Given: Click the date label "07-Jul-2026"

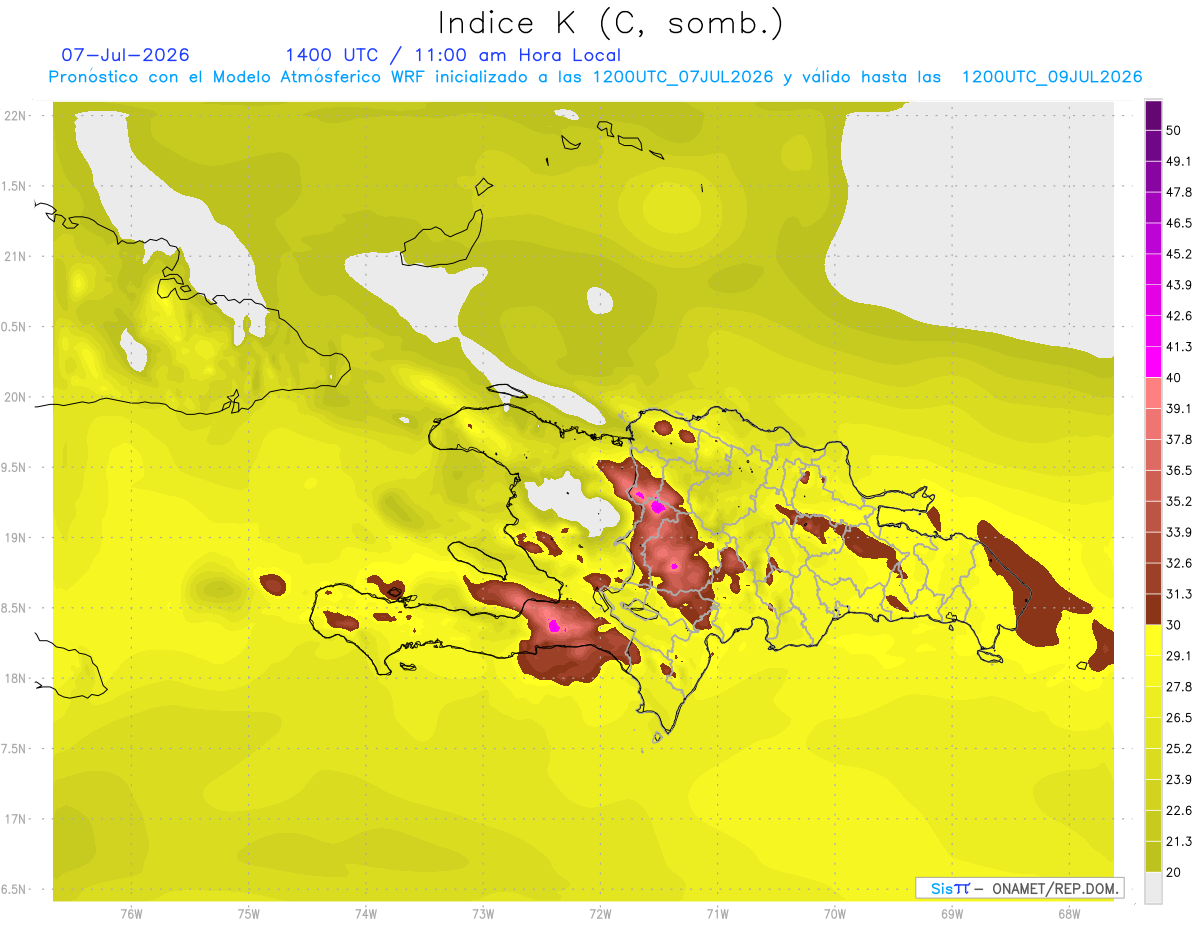Looking at the screenshot, I should [126, 55].
